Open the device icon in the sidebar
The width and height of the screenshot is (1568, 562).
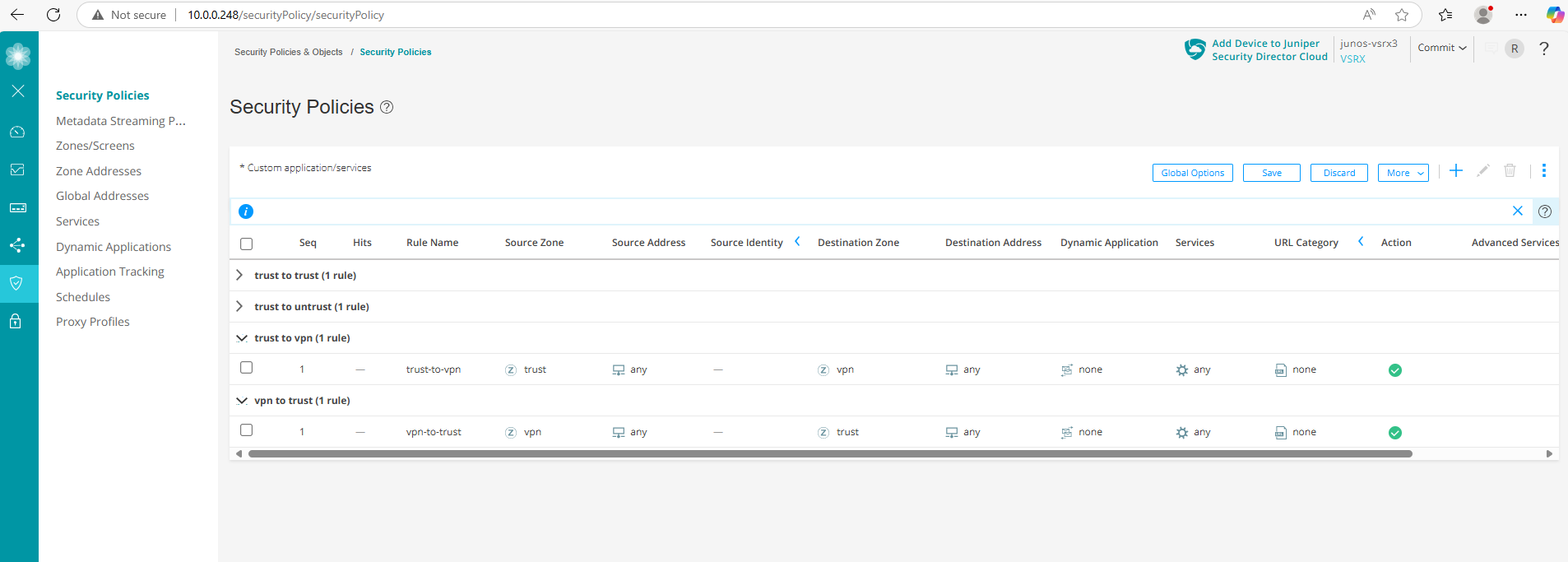(x=17, y=208)
